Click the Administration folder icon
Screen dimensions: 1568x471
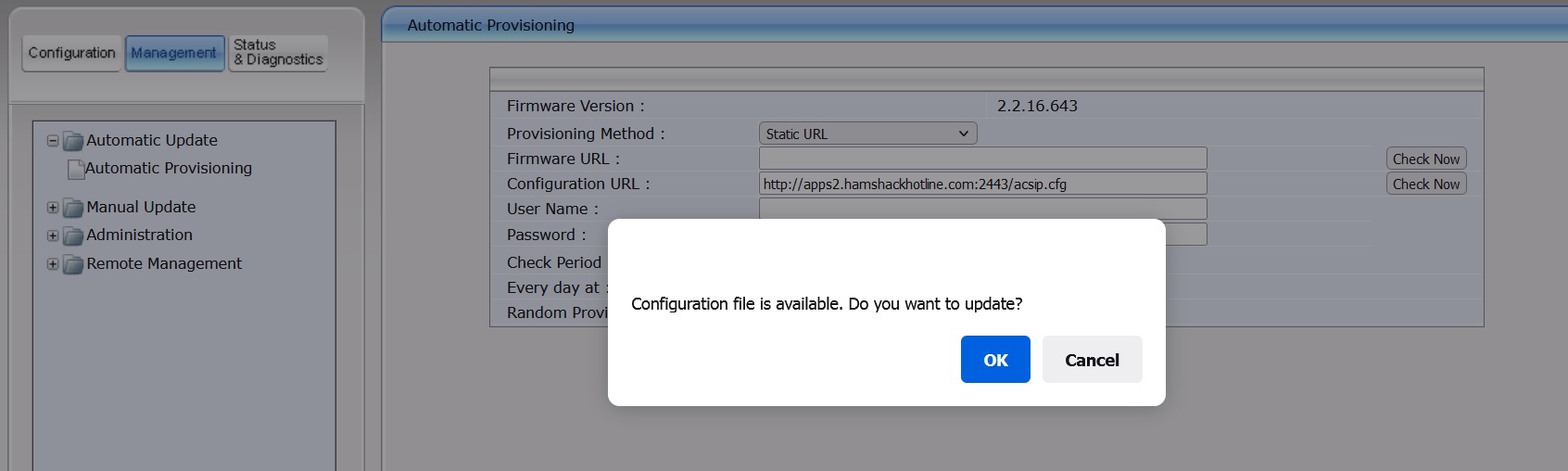click(x=73, y=235)
